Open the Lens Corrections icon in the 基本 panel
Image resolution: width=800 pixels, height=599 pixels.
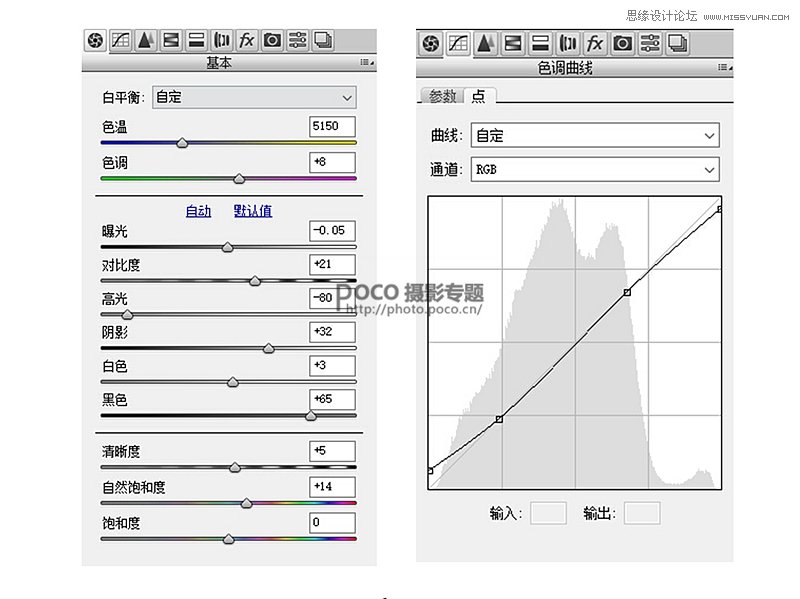[221, 40]
